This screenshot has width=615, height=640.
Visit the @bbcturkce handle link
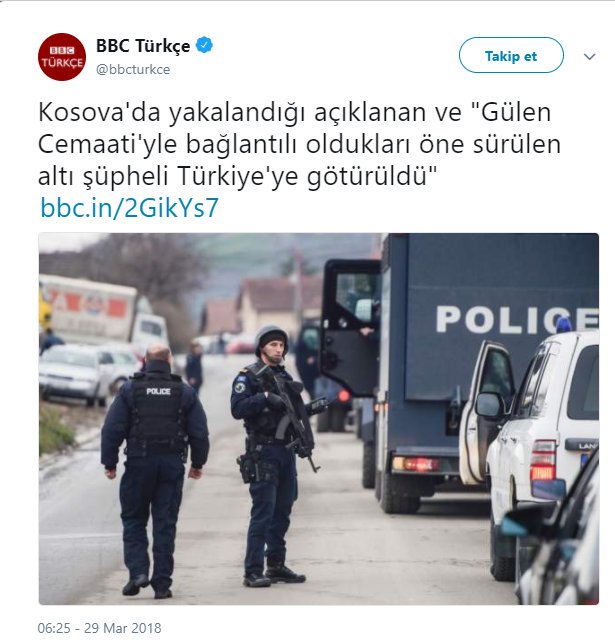(133, 69)
